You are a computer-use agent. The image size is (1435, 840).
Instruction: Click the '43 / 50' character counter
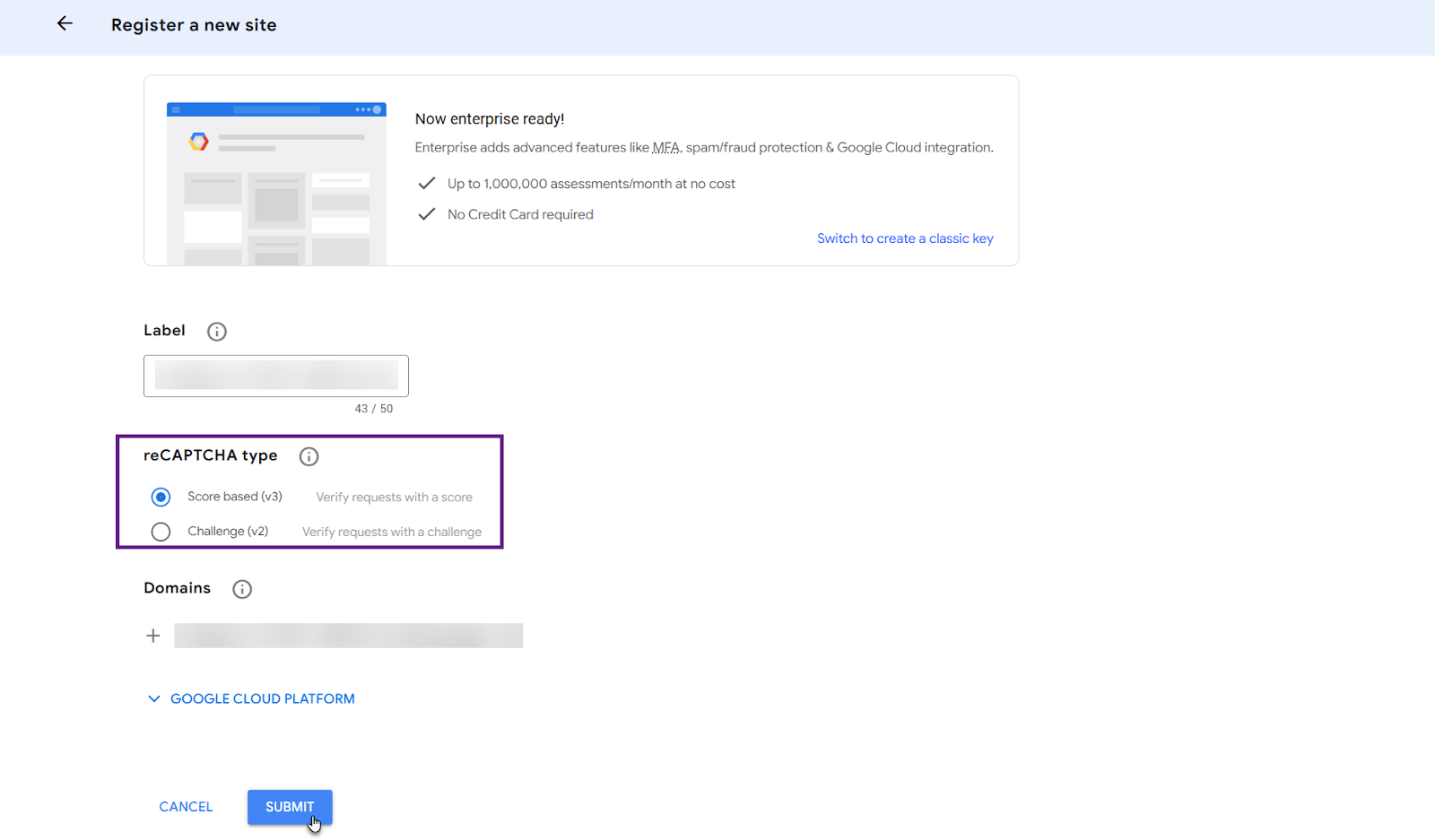pos(374,409)
